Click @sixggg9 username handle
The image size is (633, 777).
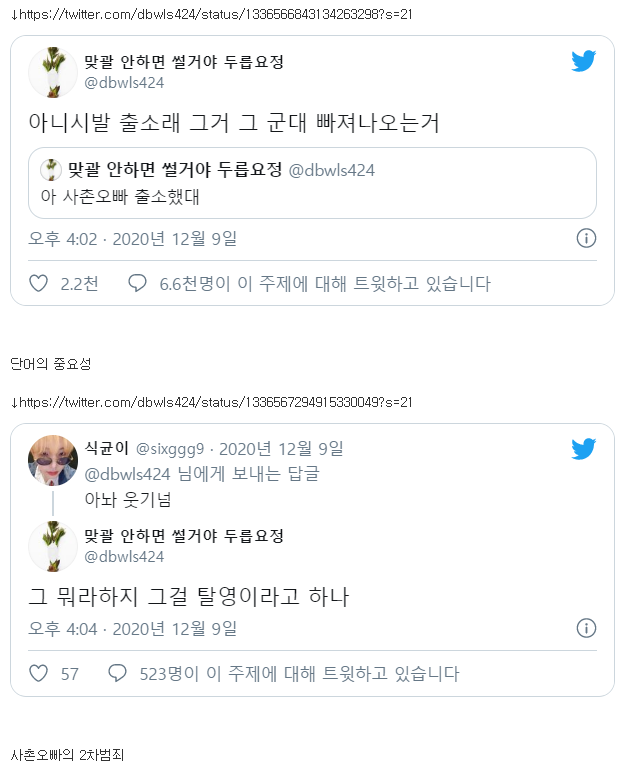(x=170, y=449)
